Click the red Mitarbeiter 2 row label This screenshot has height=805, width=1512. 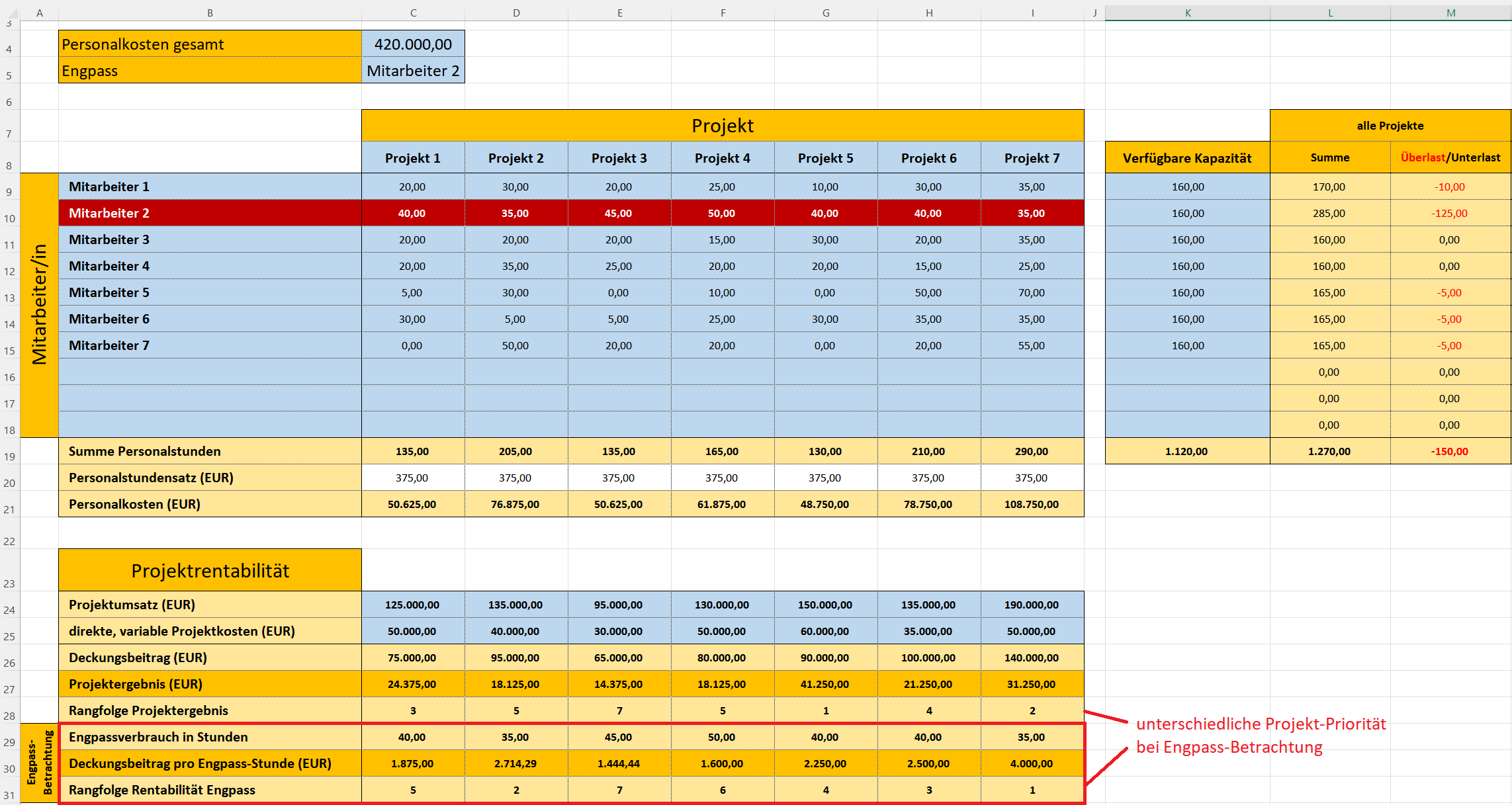(210, 213)
